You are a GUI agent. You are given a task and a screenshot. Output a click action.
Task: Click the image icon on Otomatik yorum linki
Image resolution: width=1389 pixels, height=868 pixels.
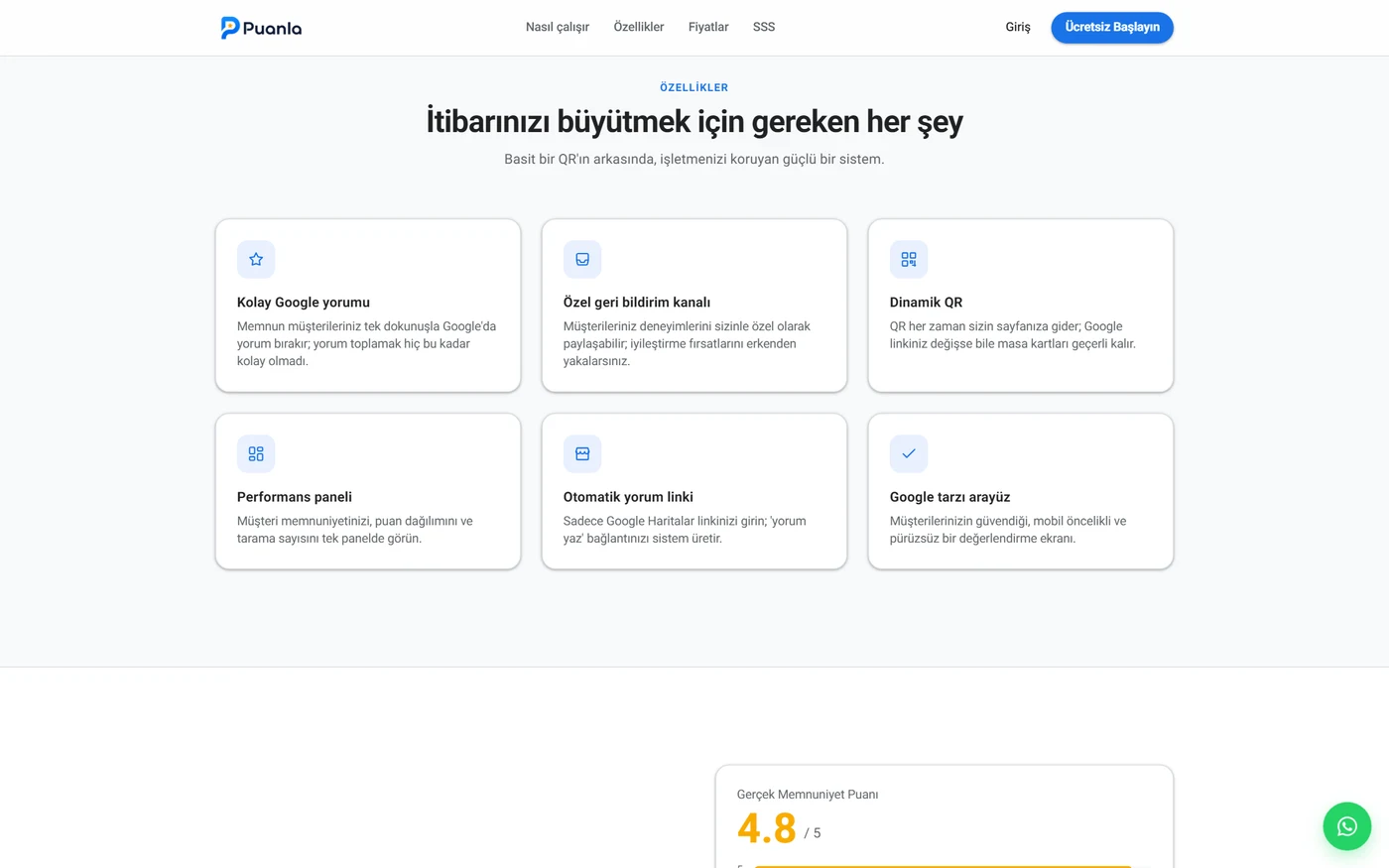click(582, 453)
